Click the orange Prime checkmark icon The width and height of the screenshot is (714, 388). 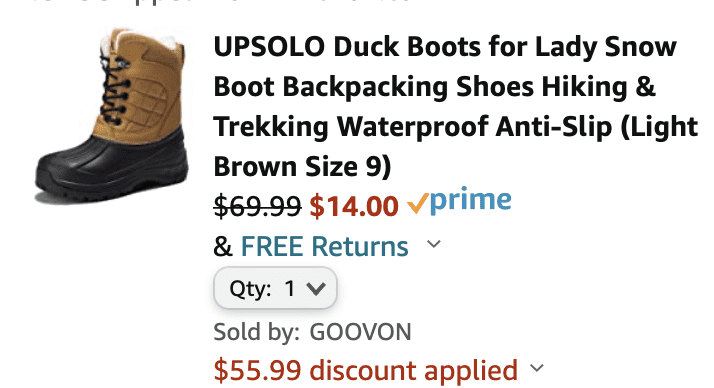418,203
